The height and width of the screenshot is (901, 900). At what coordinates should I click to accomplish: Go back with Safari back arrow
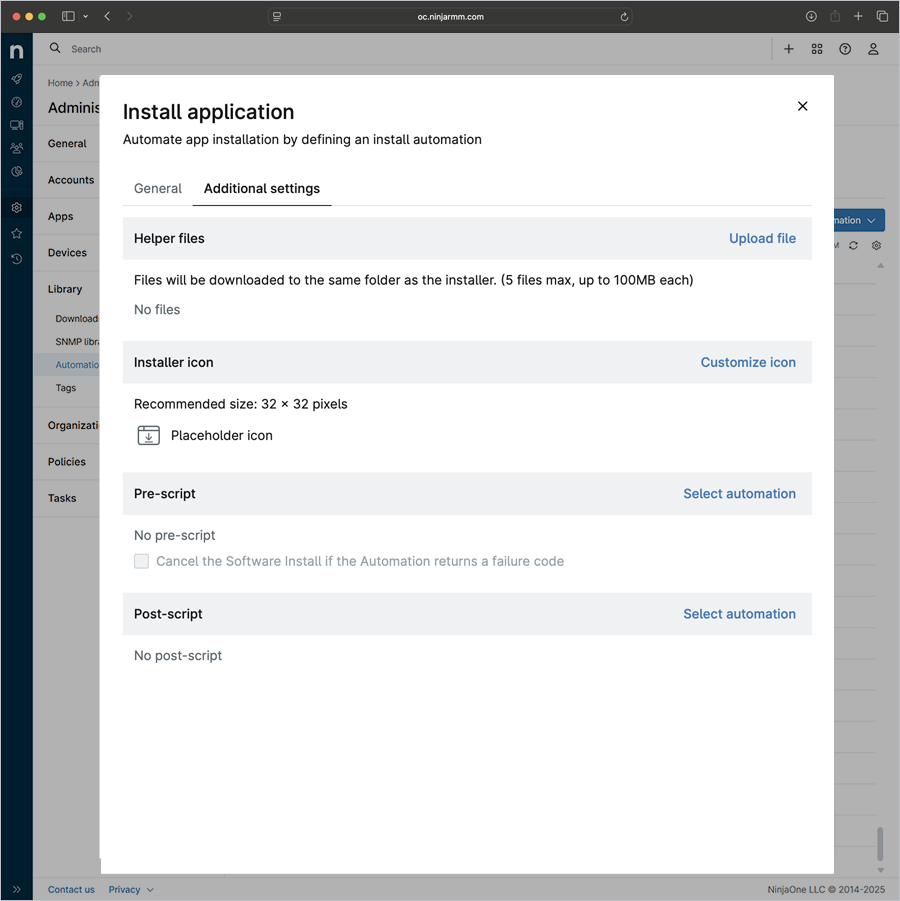click(x=107, y=16)
